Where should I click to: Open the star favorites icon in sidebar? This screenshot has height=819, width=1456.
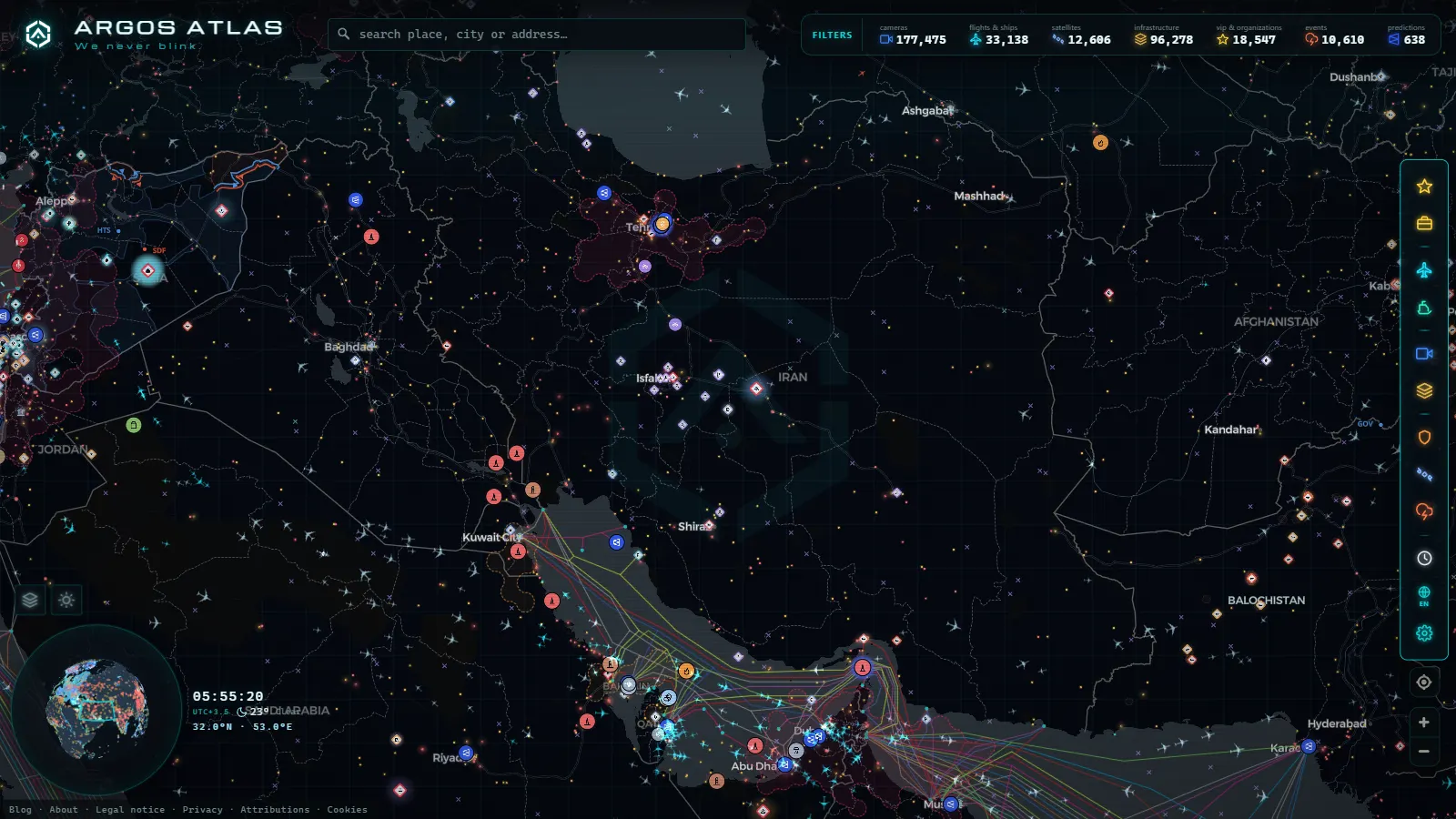(1424, 187)
